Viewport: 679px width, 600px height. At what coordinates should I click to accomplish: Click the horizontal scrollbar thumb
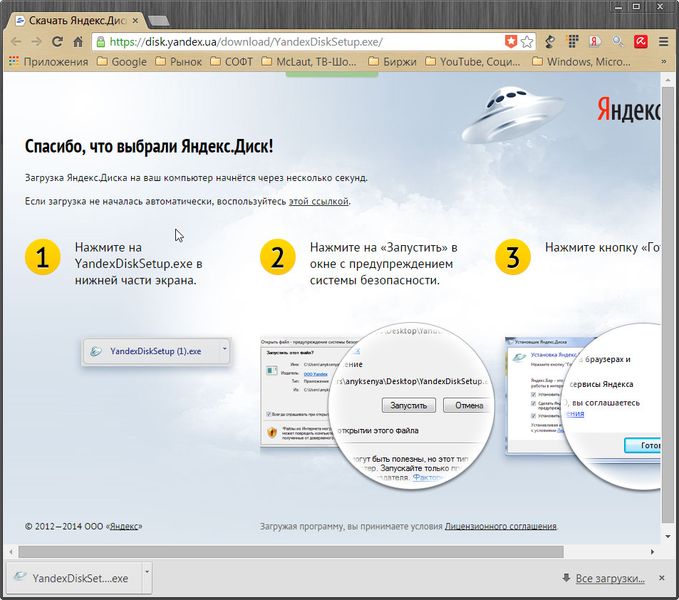pos(291,552)
